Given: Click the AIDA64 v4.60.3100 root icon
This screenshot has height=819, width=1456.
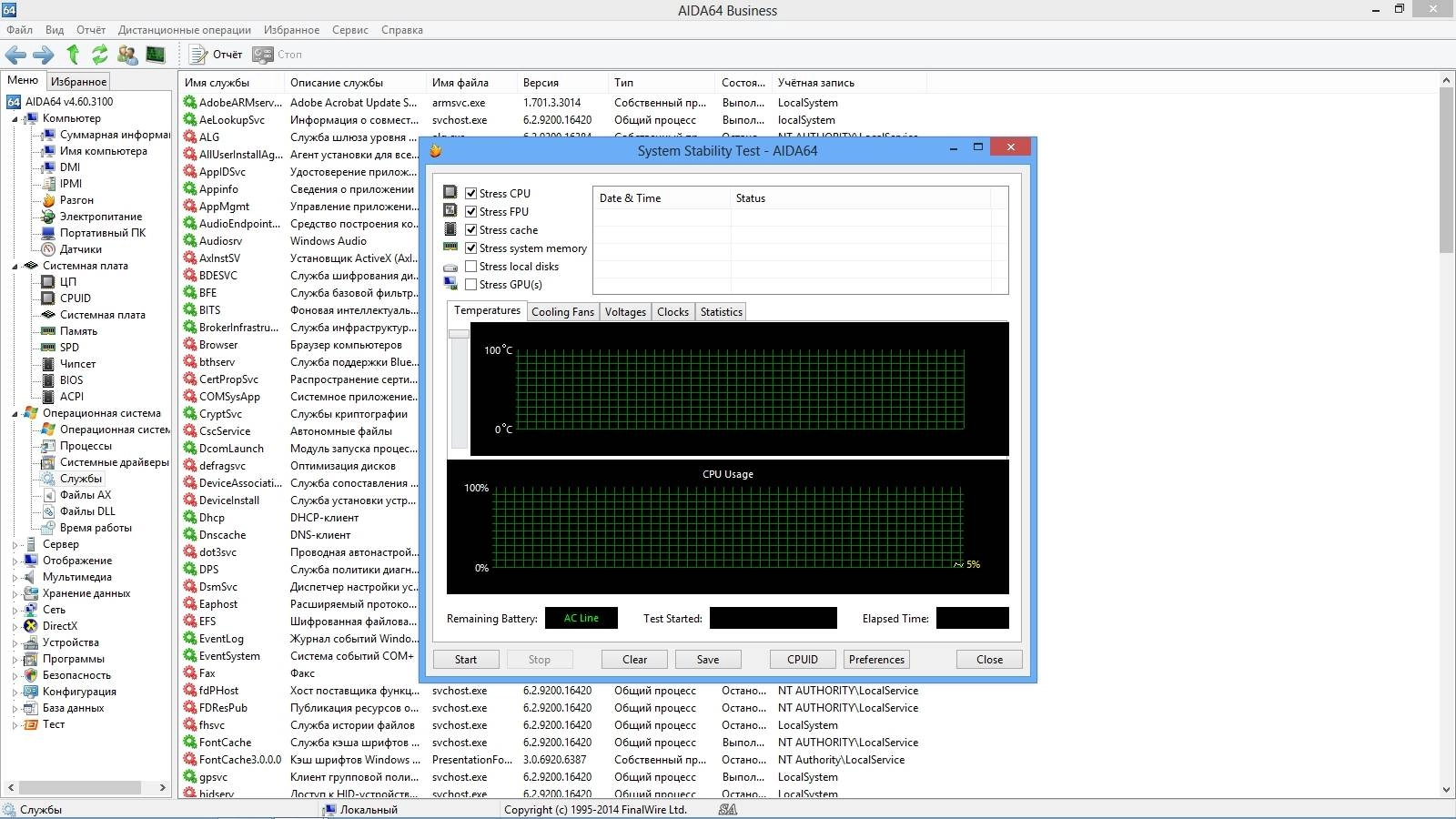Looking at the screenshot, I should [x=14, y=102].
